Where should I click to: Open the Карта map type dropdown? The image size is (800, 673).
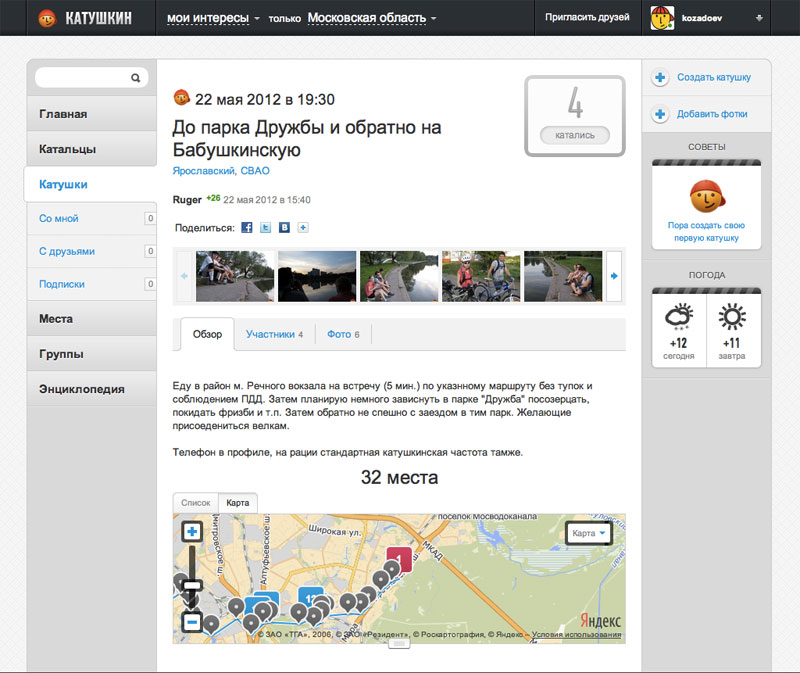click(589, 533)
